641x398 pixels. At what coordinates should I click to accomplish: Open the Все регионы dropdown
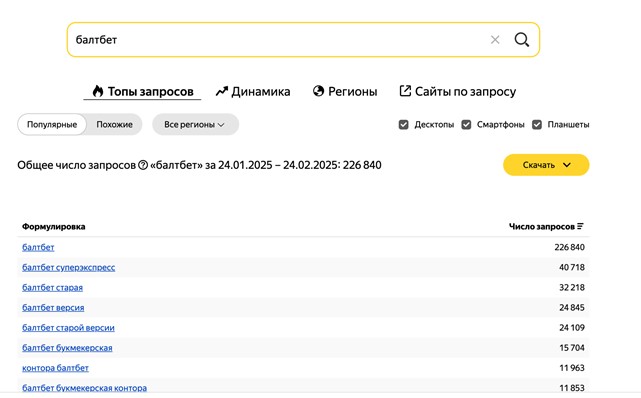tap(195, 124)
